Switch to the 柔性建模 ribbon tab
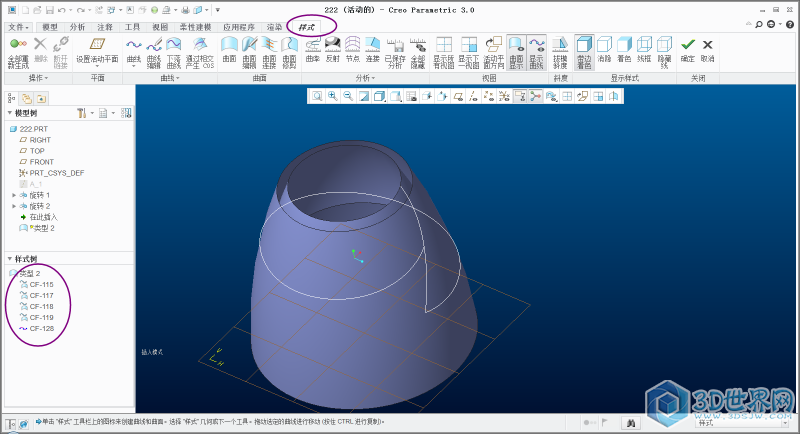 [x=195, y=27]
